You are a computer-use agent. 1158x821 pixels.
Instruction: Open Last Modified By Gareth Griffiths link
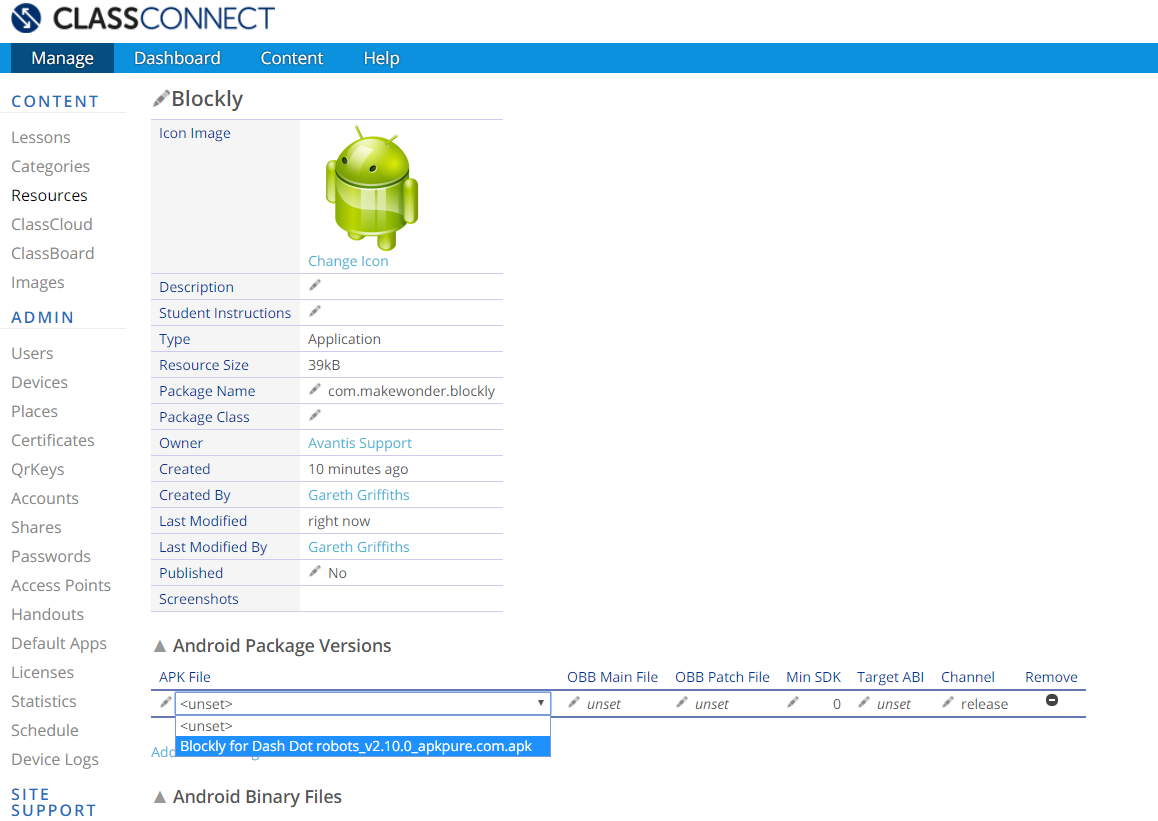click(359, 547)
